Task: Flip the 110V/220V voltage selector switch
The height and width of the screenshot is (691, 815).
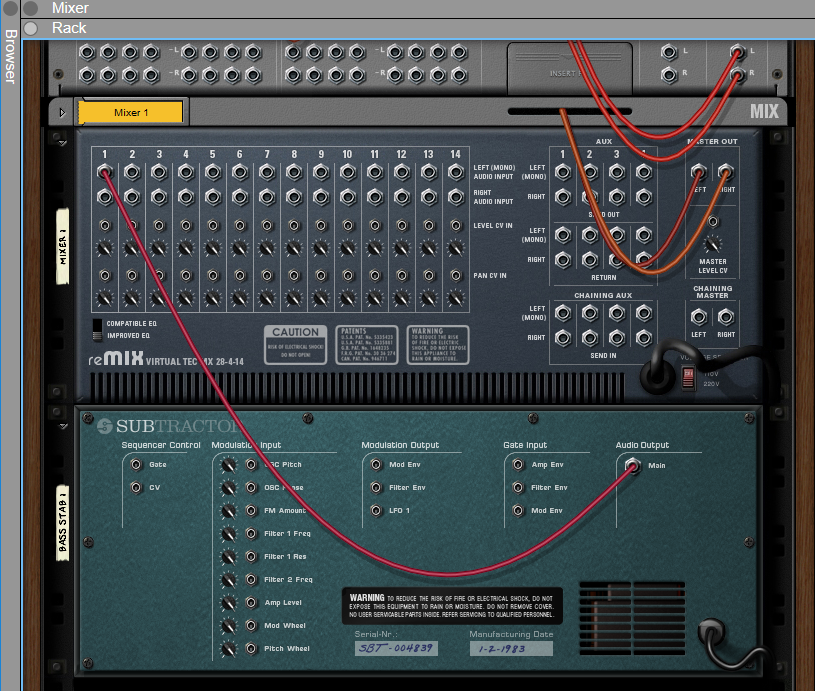Action: click(688, 378)
